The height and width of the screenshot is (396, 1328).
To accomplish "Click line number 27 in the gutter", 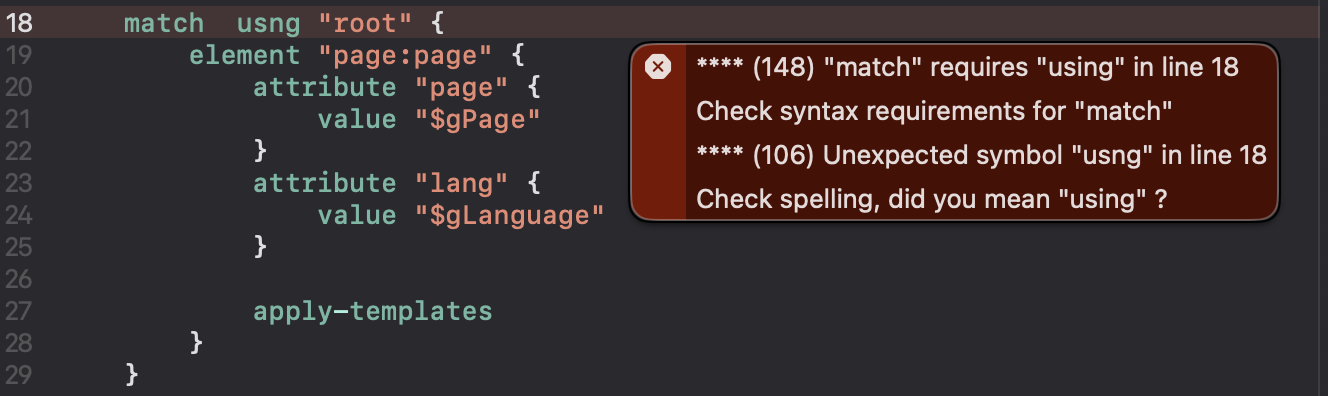I will pyautogui.click(x=20, y=311).
